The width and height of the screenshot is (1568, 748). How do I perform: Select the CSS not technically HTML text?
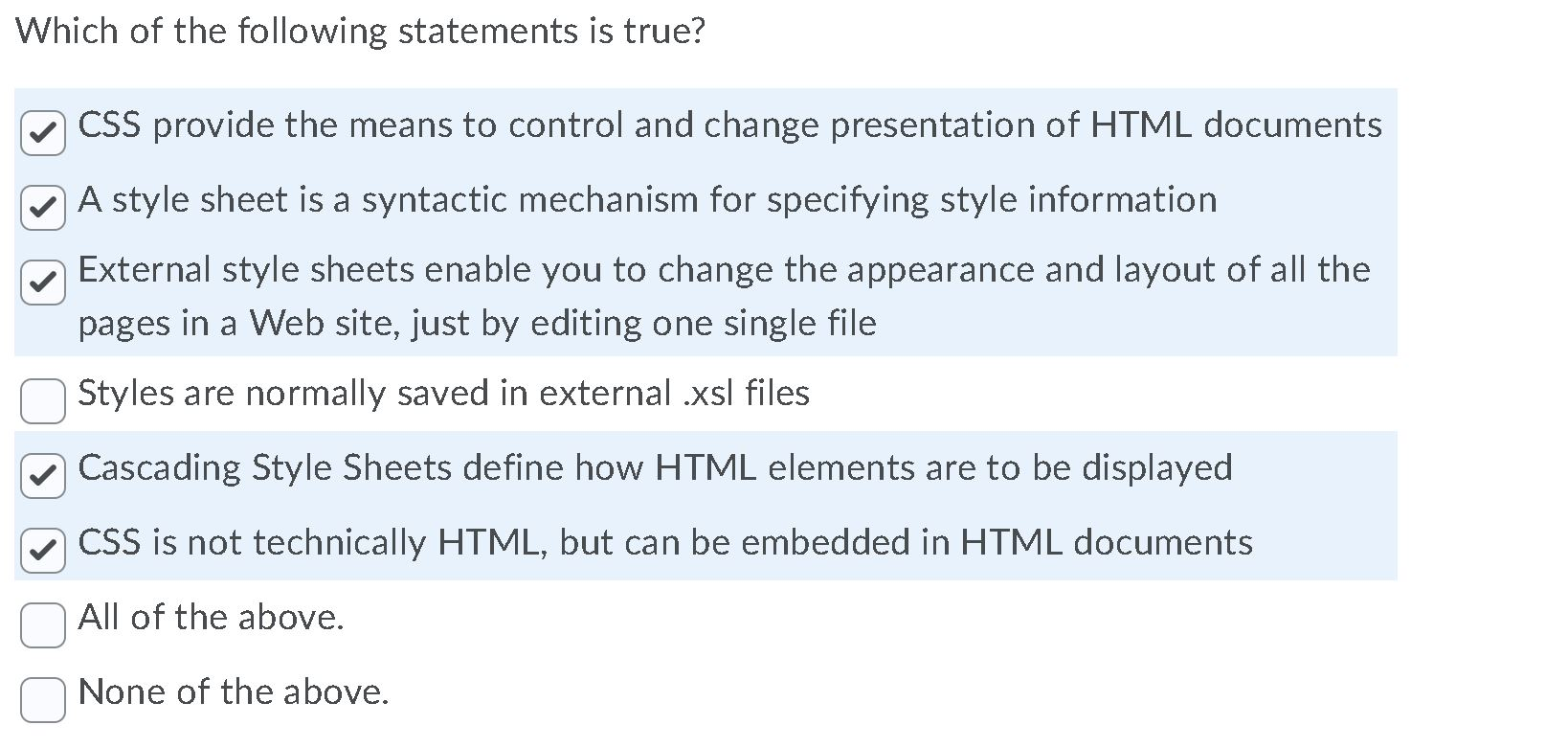(665, 542)
